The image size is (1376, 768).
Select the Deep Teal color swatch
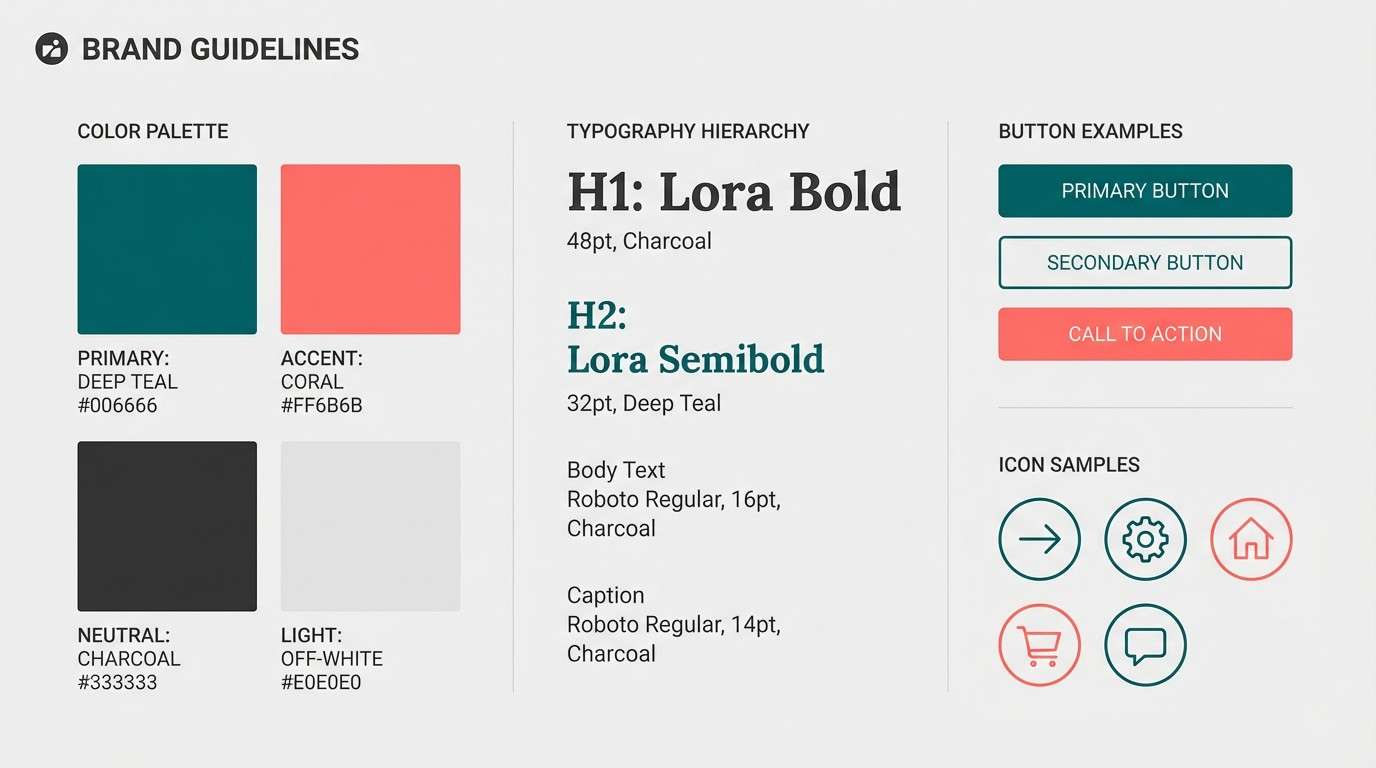[167, 249]
